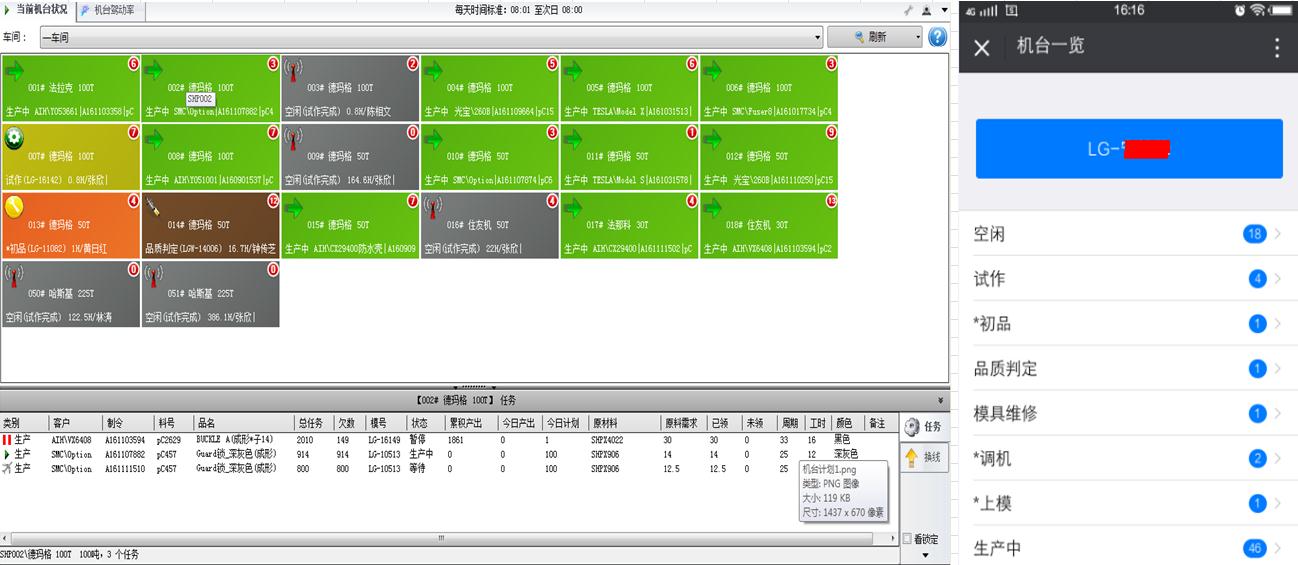This screenshot has height=565, width=1298.
Task: Click the task table horizontal scrollbar
Action: (440, 539)
